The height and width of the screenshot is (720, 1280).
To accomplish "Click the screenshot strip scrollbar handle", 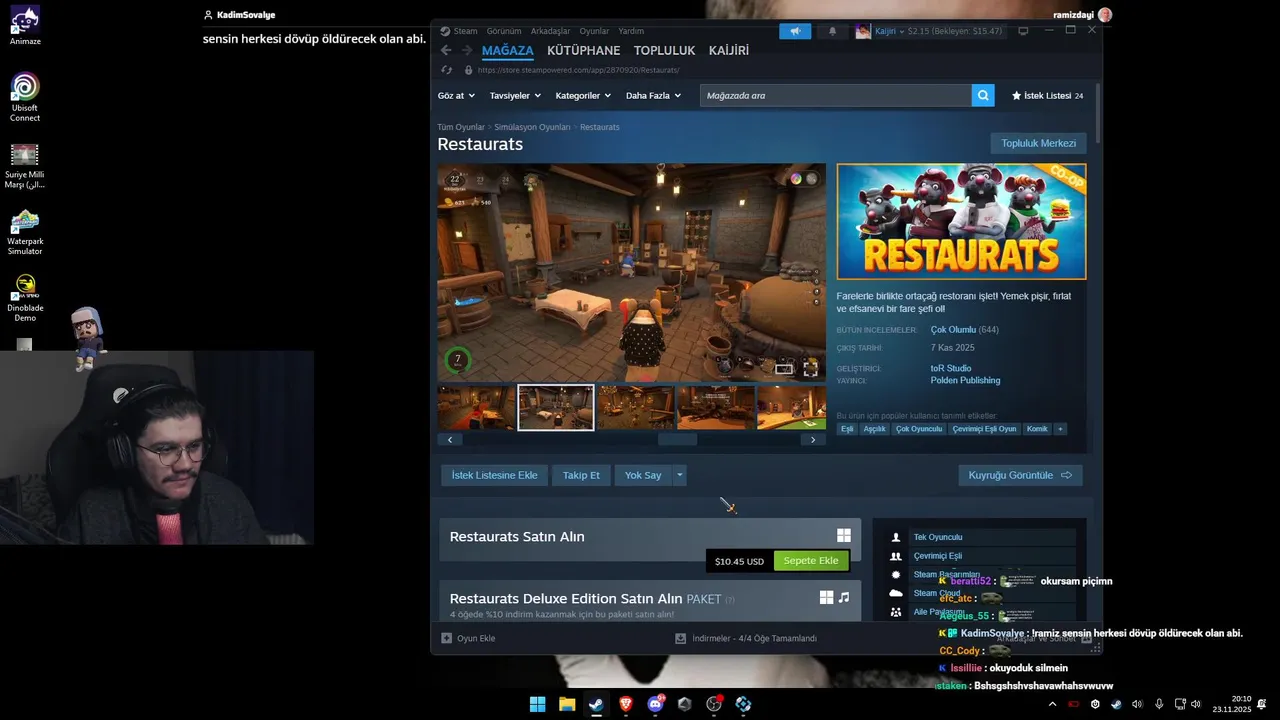I will [677, 439].
